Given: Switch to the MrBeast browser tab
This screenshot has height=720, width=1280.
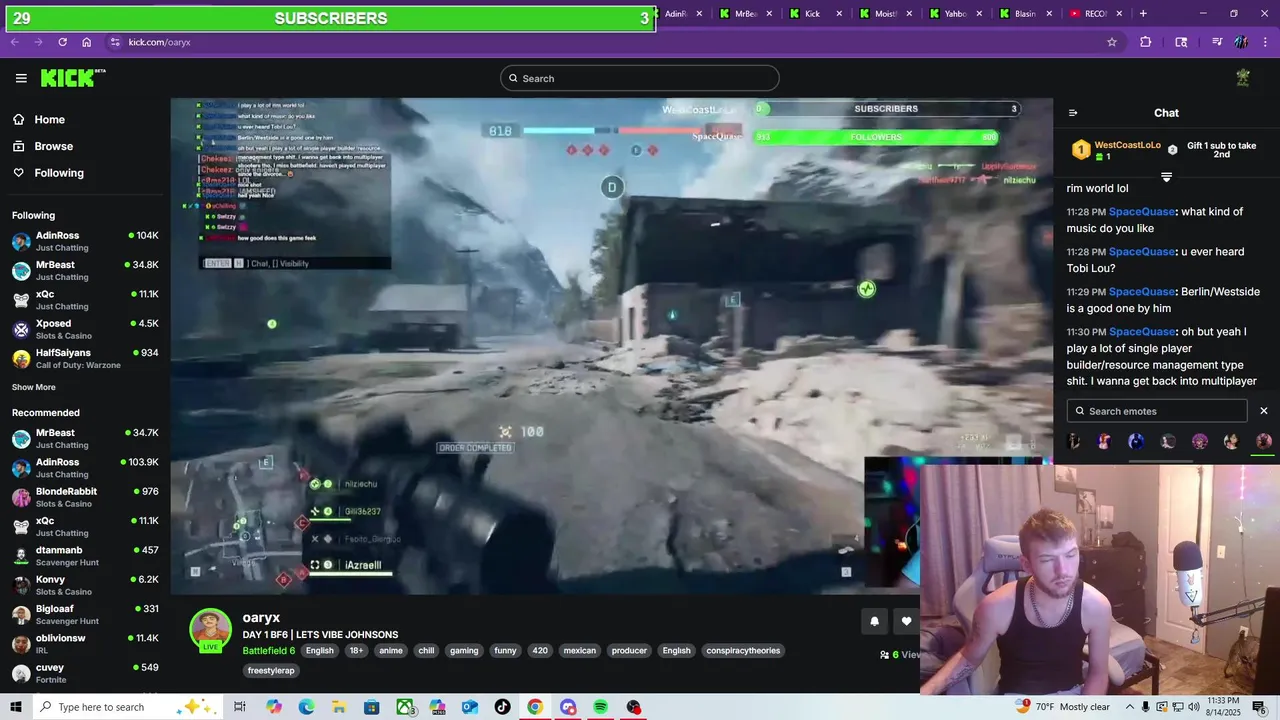Looking at the screenshot, I should [x=746, y=13].
